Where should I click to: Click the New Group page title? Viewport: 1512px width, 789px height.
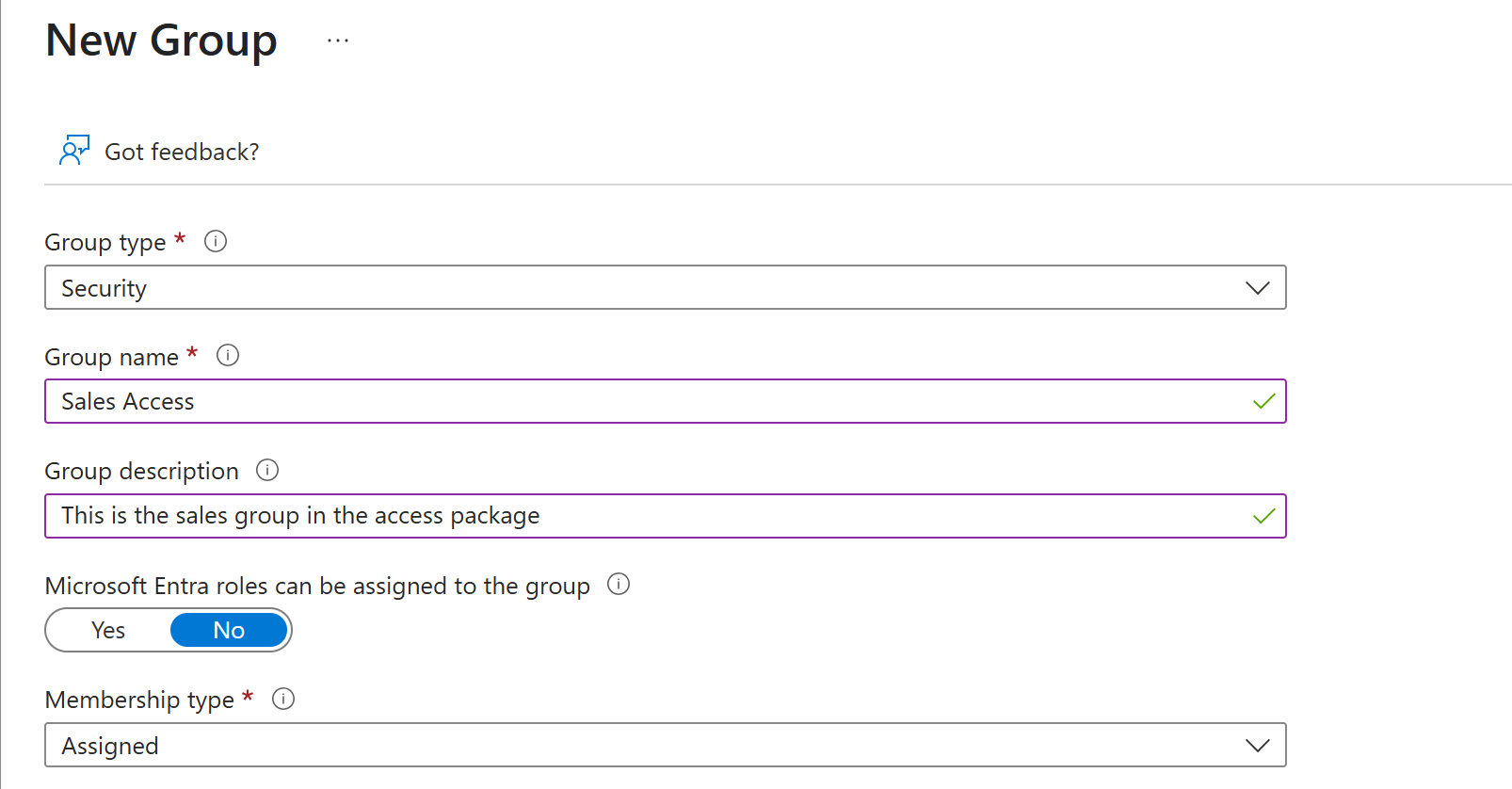pos(161,40)
